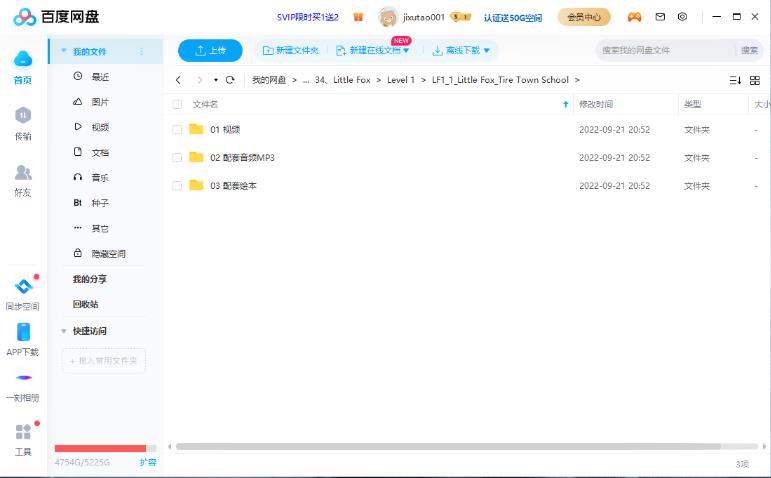Expand the breadcrumb ellipsis
This screenshot has height=478, width=771.
[306, 80]
